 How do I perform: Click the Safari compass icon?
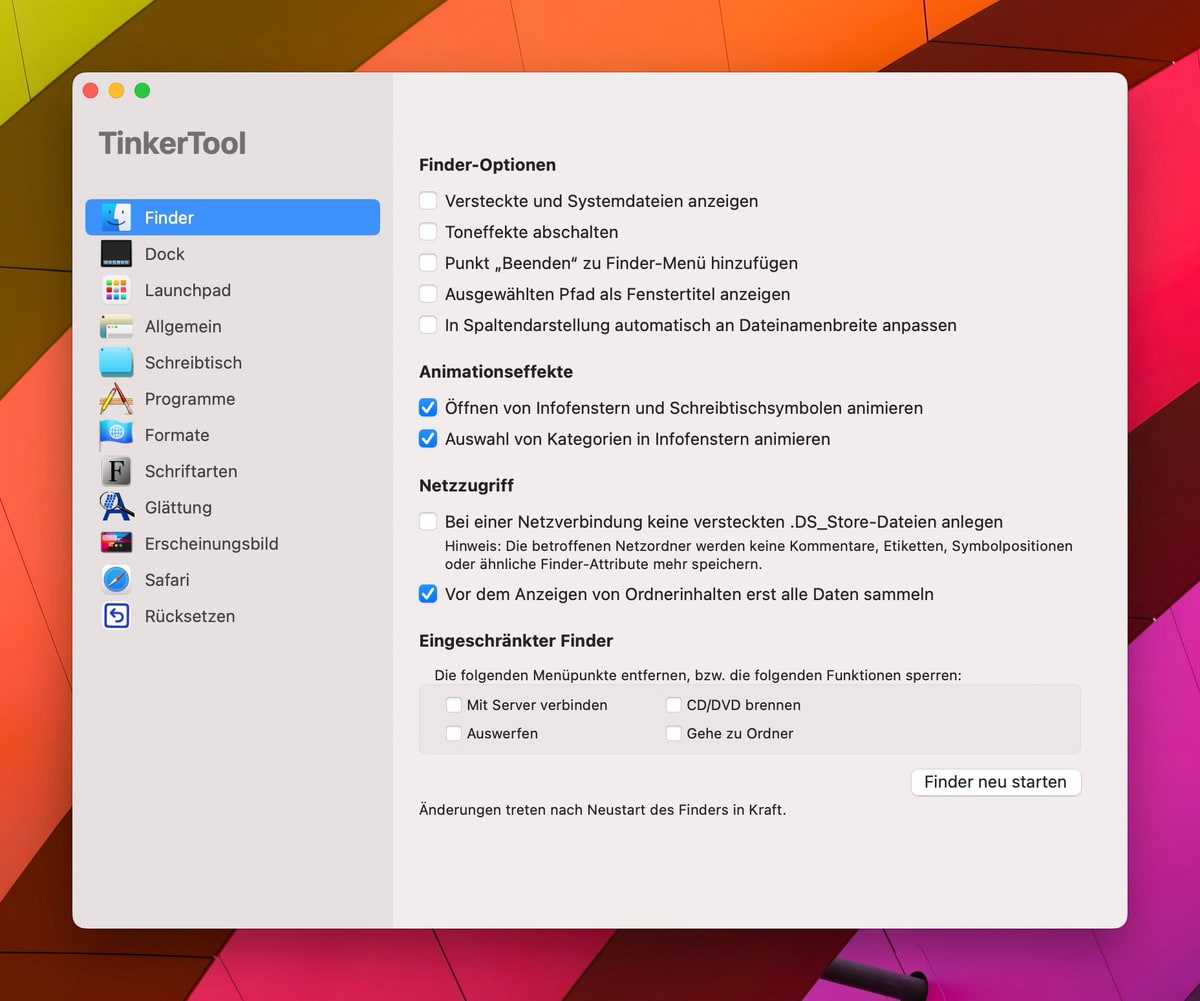point(116,580)
